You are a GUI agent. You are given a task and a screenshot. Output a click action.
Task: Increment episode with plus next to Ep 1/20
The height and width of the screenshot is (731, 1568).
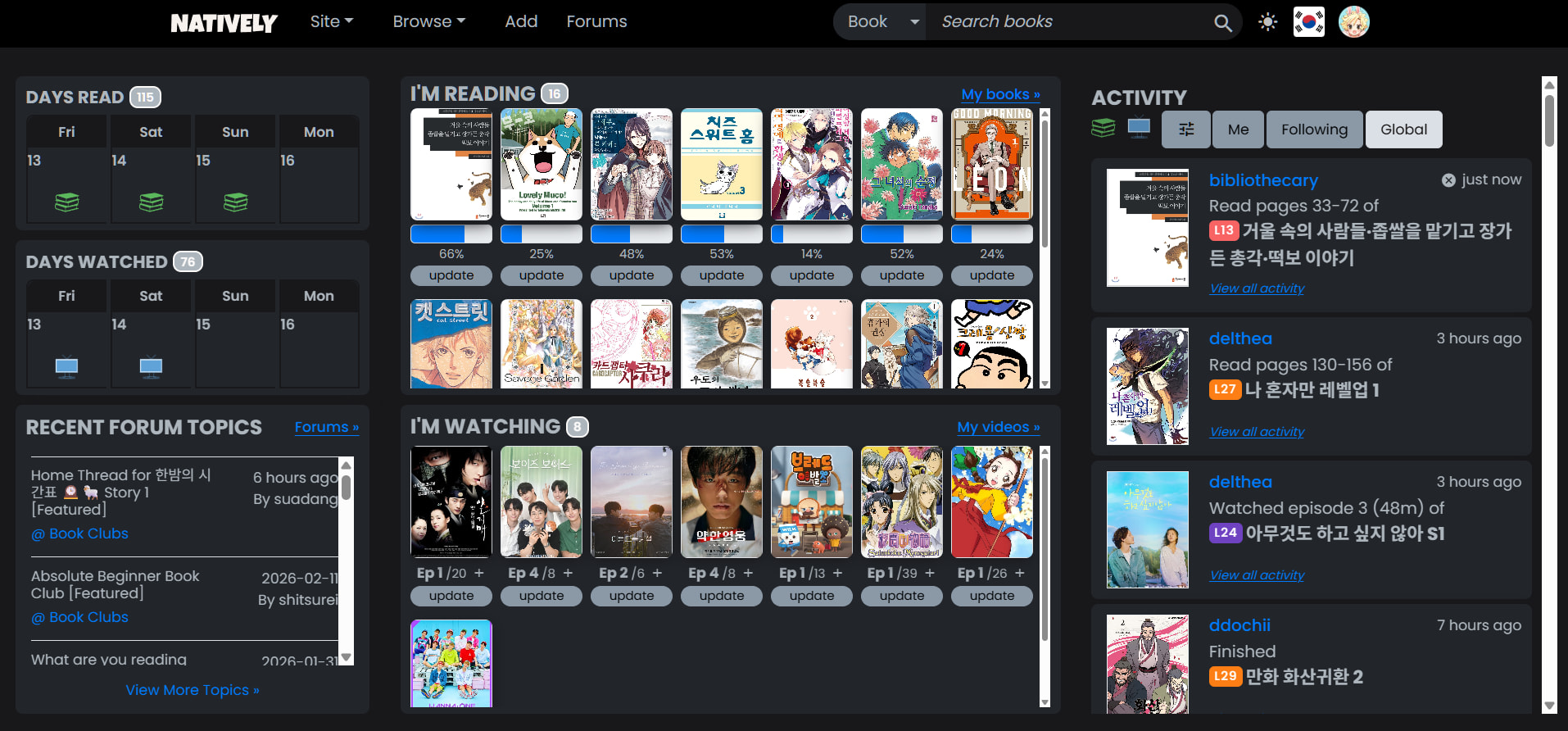(x=479, y=573)
